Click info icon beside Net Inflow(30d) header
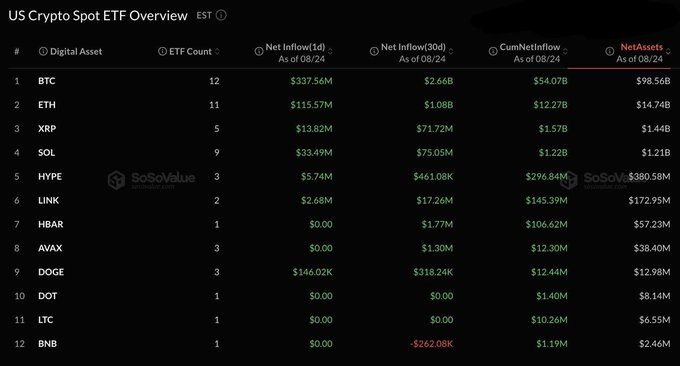This screenshot has height=366, width=680. pyautogui.click(x=374, y=51)
